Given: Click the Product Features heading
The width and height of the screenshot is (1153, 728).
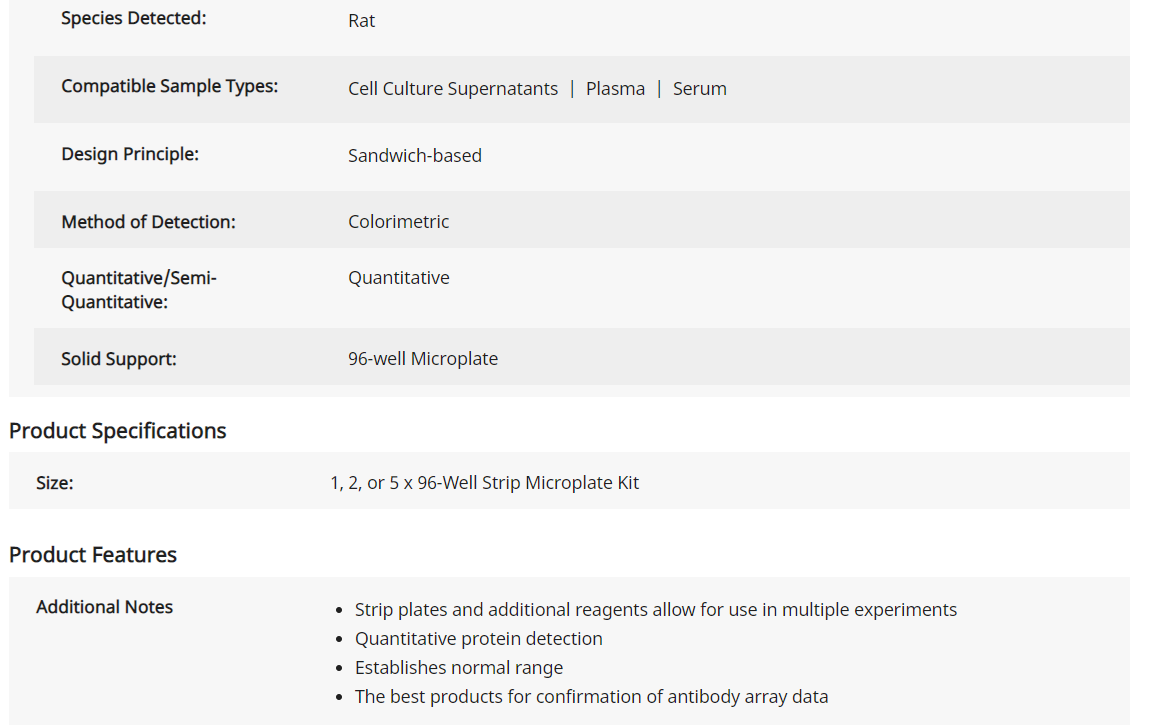Looking at the screenshot, I should coord(93,554).
